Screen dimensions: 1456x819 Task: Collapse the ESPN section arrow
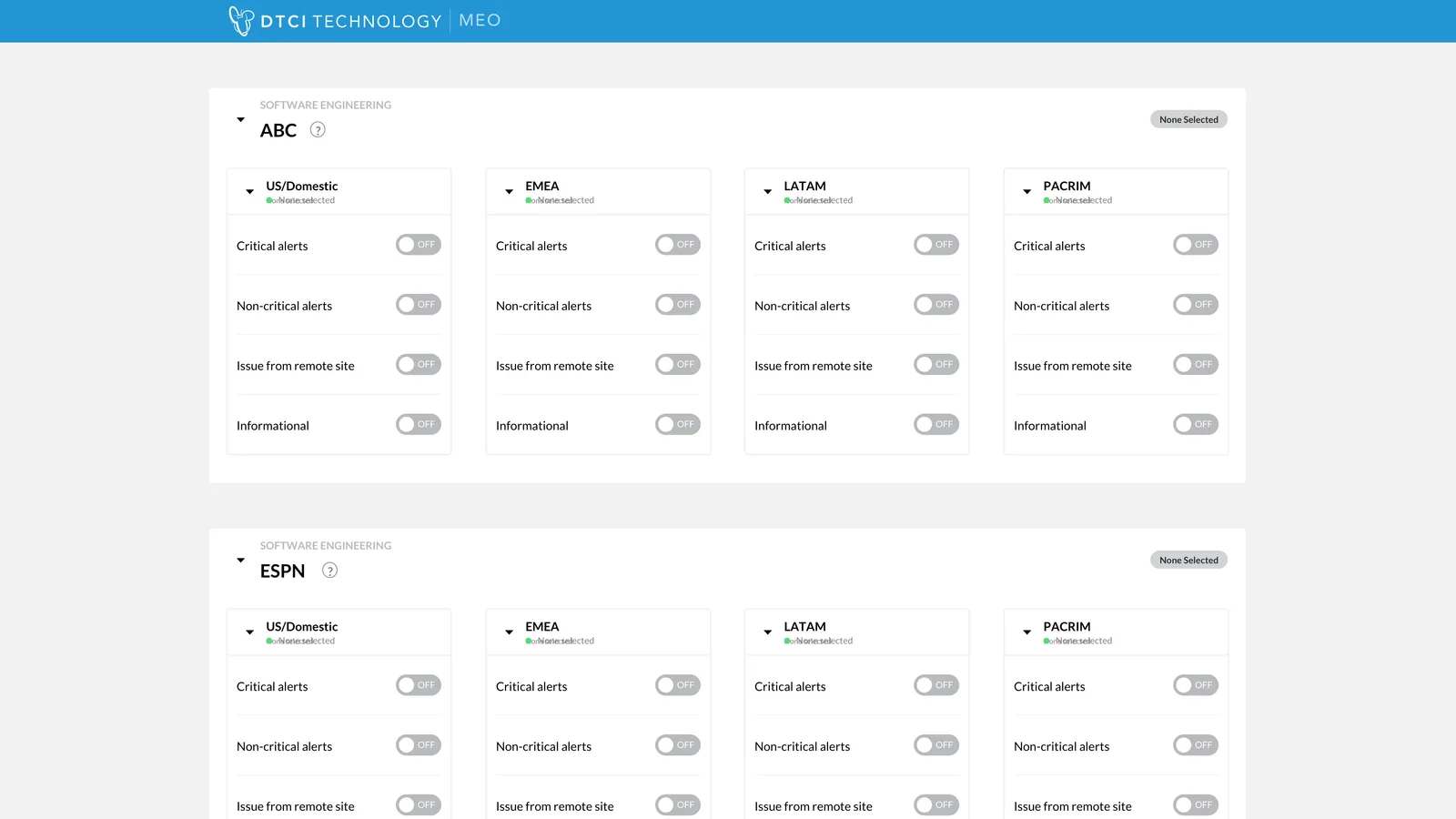point(240,560)
